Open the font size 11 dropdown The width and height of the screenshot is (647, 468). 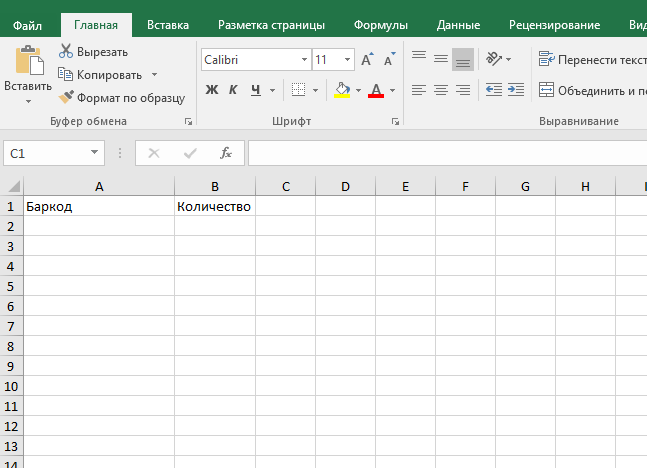pyautogui.click(x=347, y=59)
